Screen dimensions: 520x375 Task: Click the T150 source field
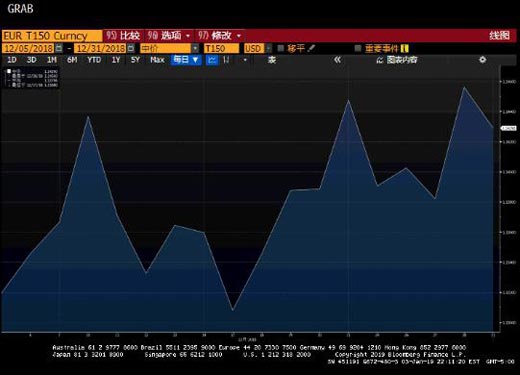point(221,48)
